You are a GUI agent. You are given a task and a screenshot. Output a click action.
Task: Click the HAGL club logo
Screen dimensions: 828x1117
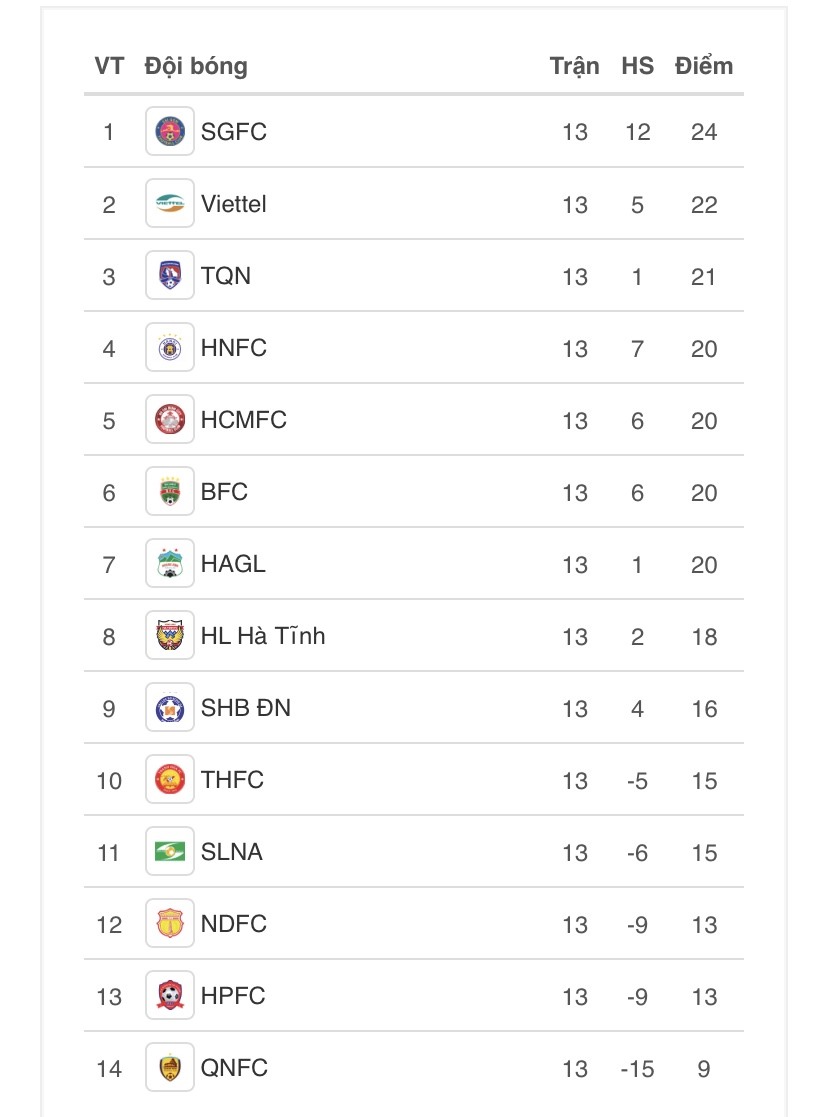point(170,563)
